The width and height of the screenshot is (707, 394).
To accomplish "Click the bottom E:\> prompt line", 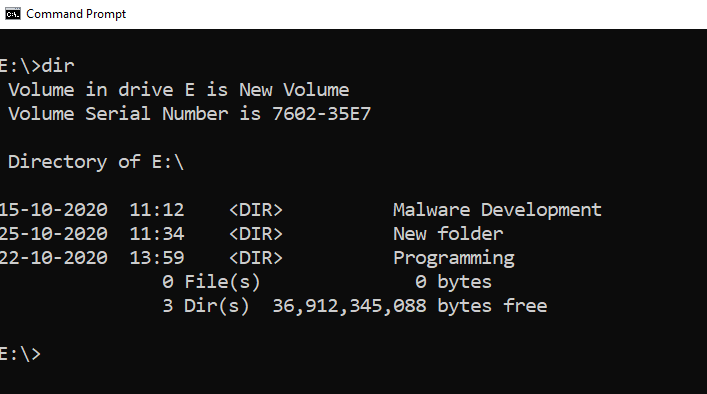I will click(x=20, y=354).
